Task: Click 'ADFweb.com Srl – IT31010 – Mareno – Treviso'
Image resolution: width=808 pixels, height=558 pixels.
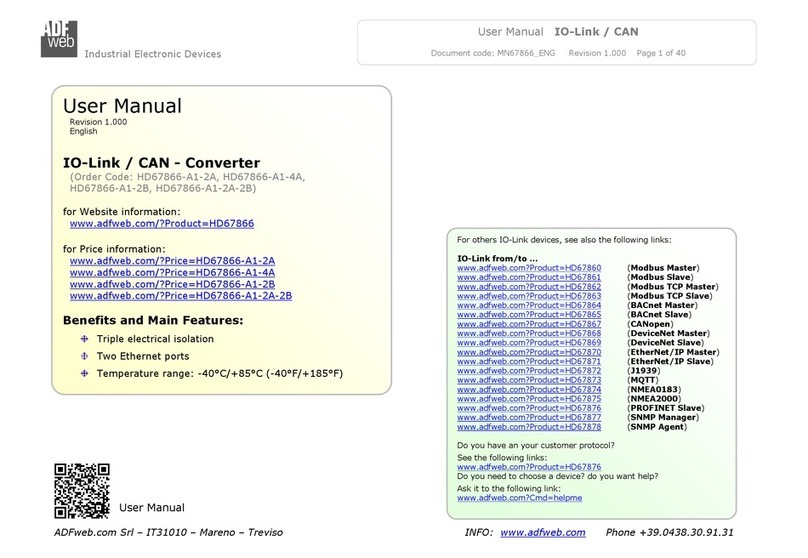Action: click(x=169, y=533)
